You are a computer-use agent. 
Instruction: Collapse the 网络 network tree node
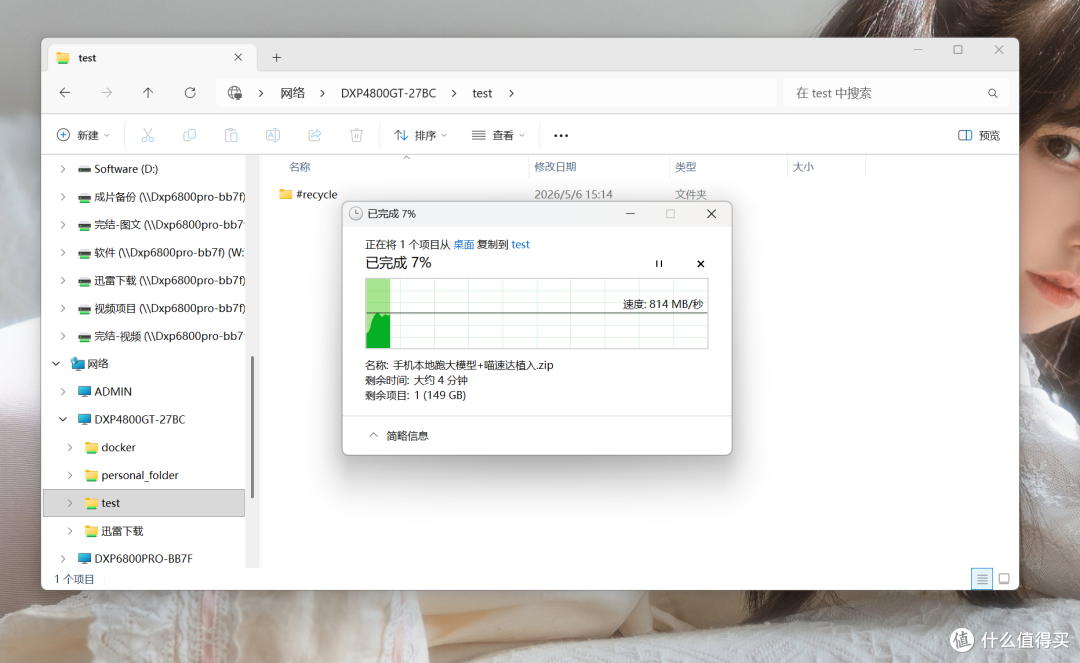tap(56, 364)
